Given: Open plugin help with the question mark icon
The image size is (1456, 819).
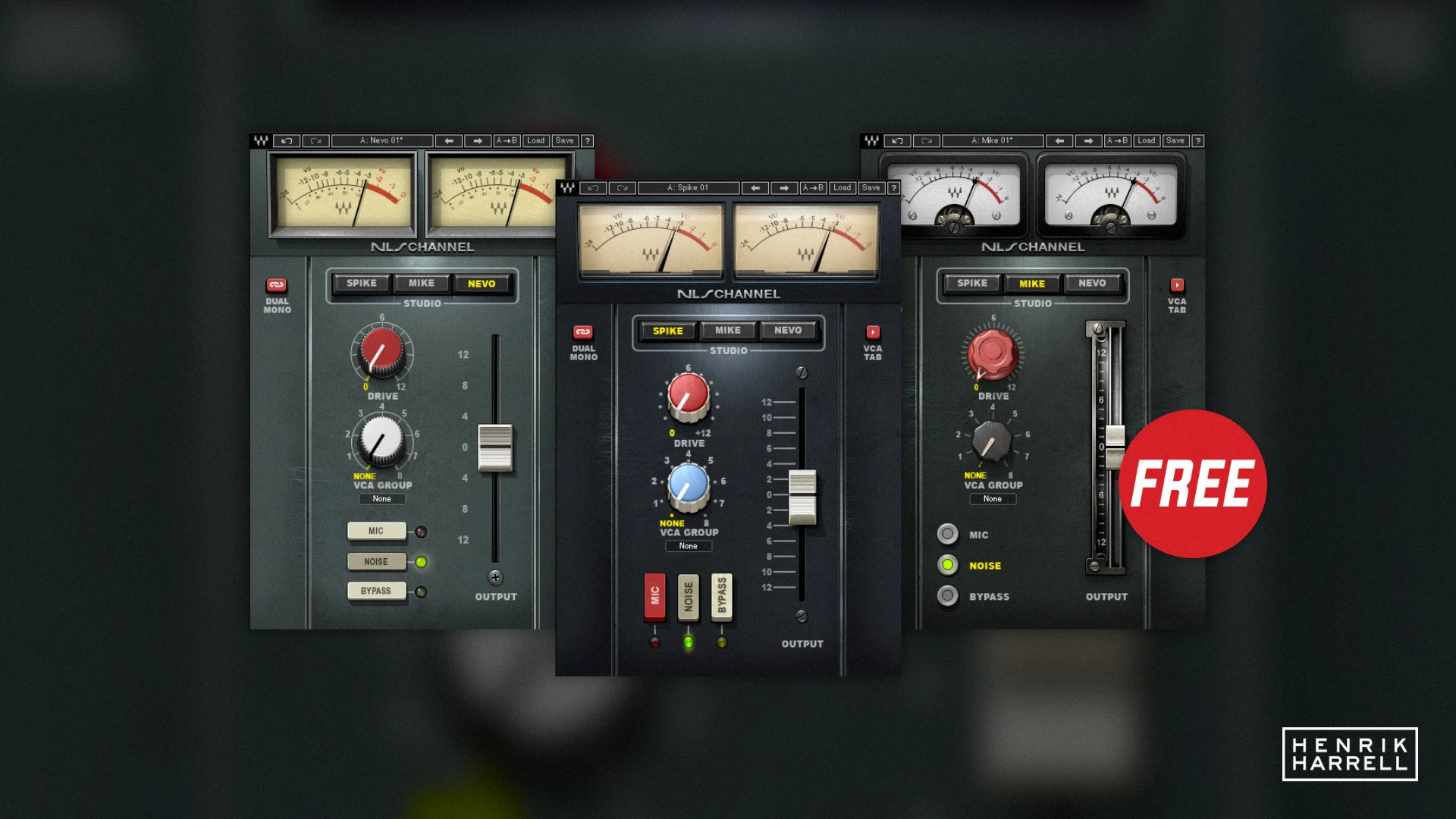Looking at the screenshot, I should 893,187.
